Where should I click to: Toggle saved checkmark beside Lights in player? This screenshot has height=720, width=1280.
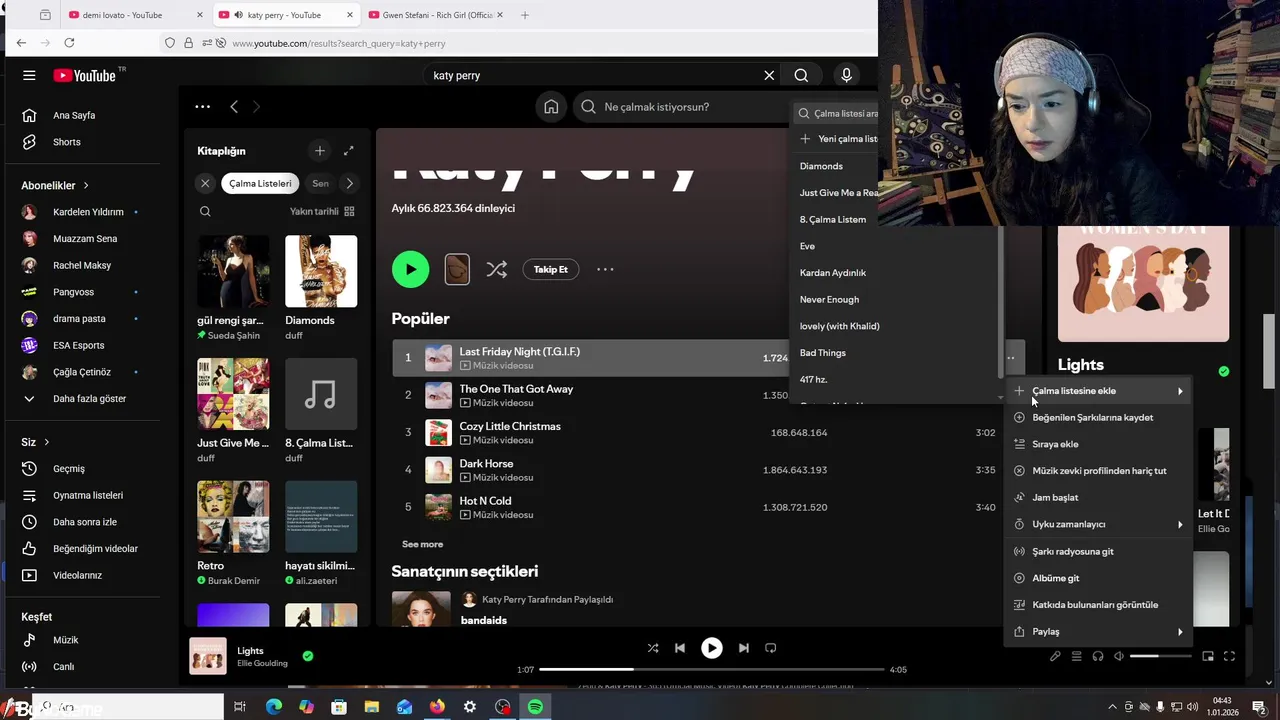coord(308,656)
